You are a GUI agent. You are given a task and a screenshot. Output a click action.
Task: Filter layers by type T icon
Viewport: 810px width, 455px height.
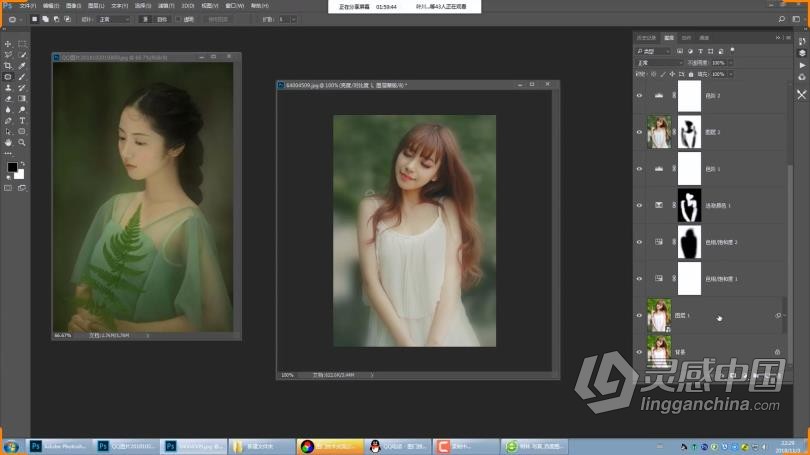(700, 51)
